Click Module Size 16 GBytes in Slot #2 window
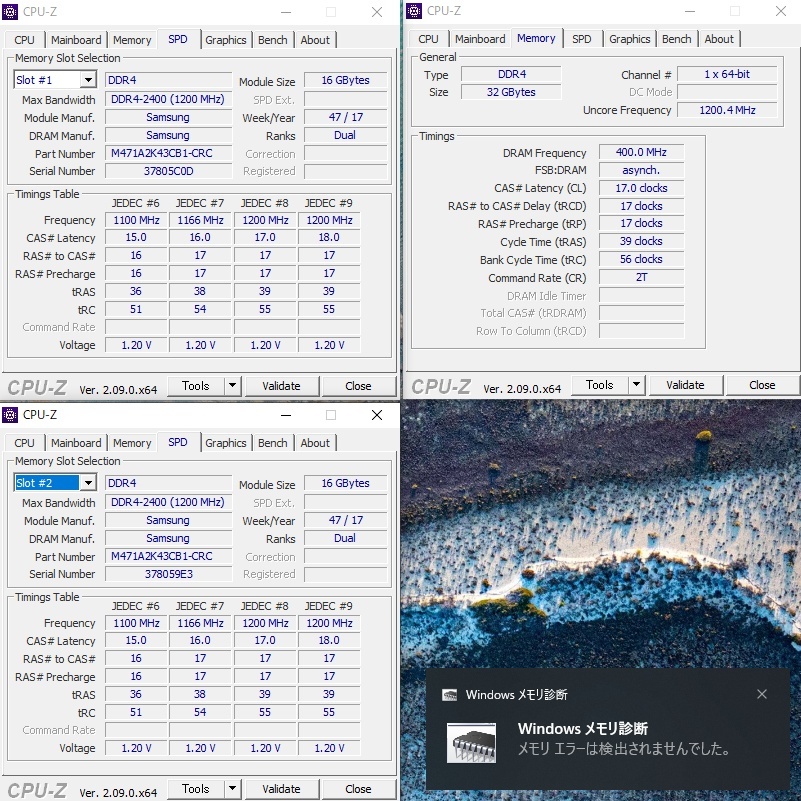 point(346,483)
